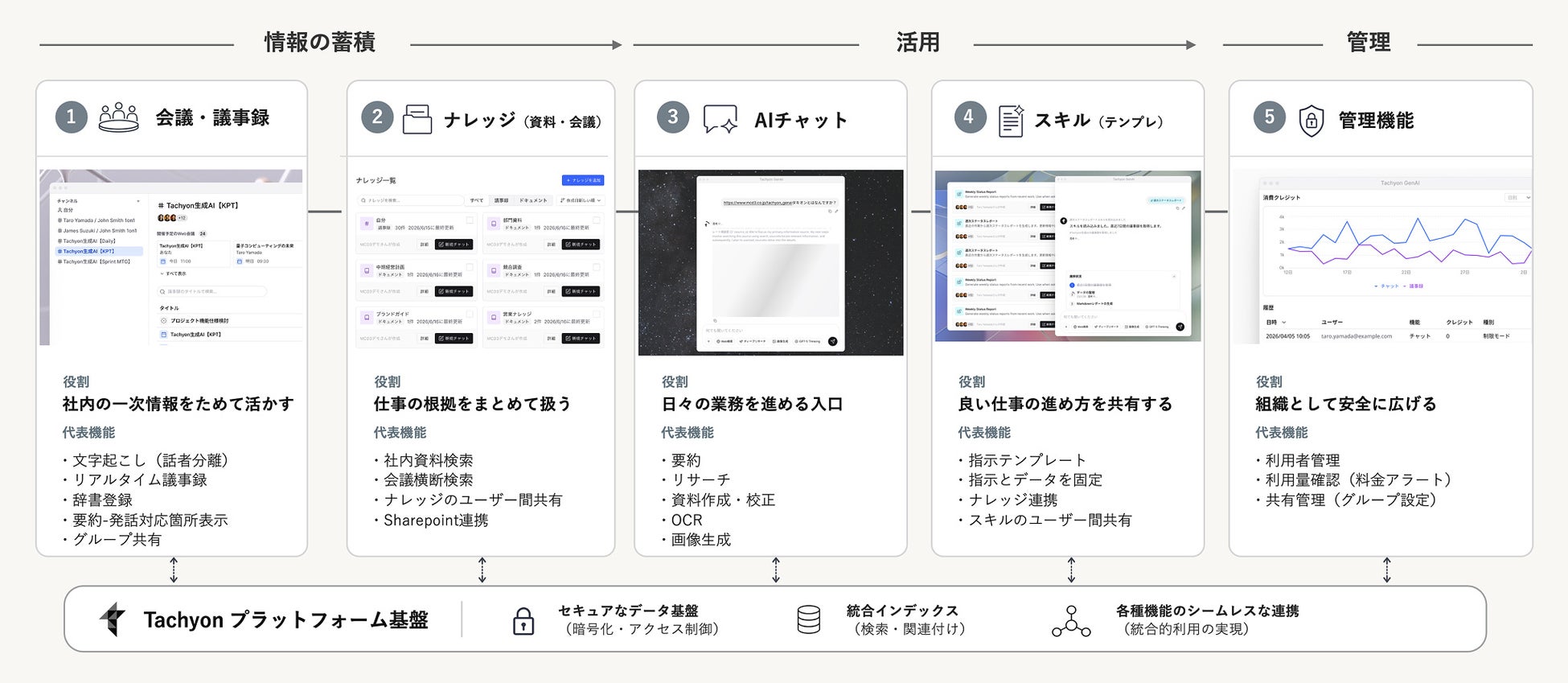
Task: Open the James Suzuki / John Smith 1on1 channel
Action: [97, 230]
